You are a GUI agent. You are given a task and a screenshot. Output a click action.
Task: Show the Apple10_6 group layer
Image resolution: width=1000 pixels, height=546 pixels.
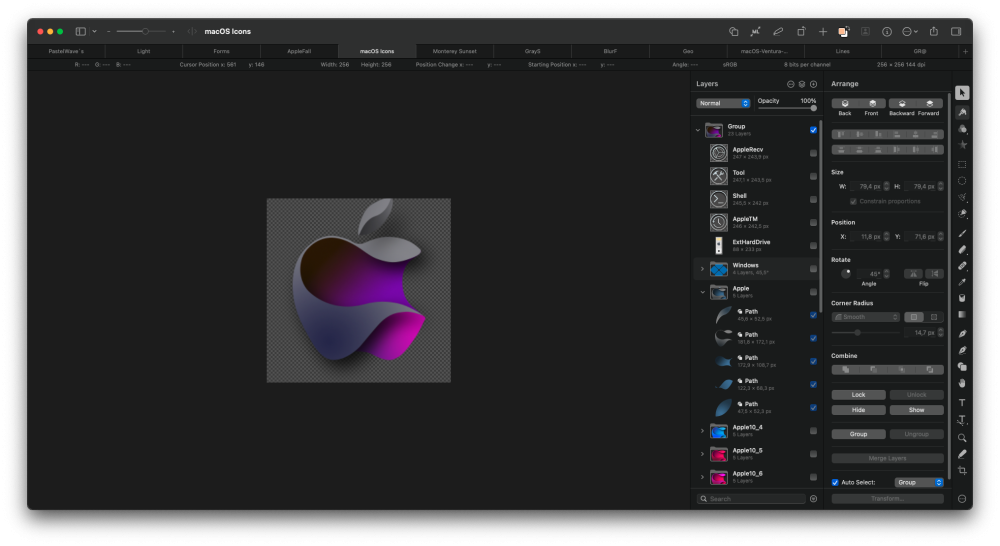pos(813,477)
